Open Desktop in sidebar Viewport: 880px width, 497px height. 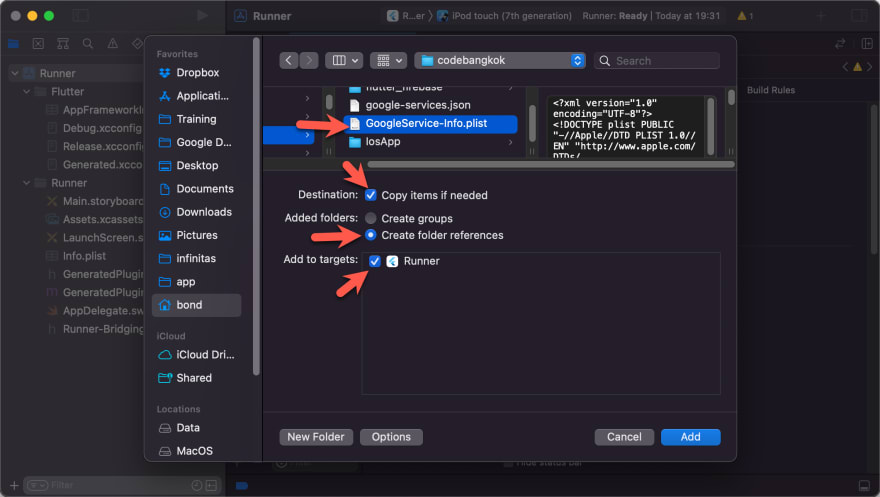coord(196,165)
